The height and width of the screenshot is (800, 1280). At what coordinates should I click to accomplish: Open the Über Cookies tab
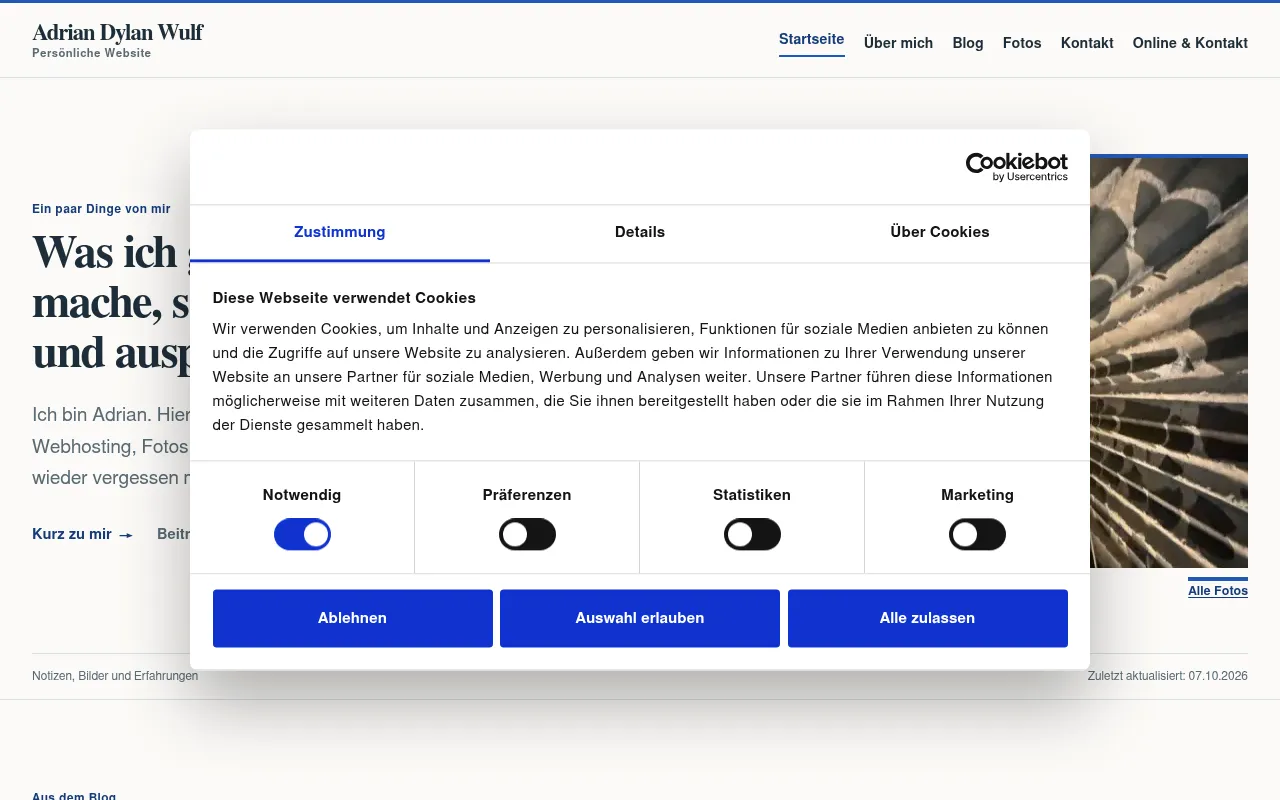pos(940,232)
